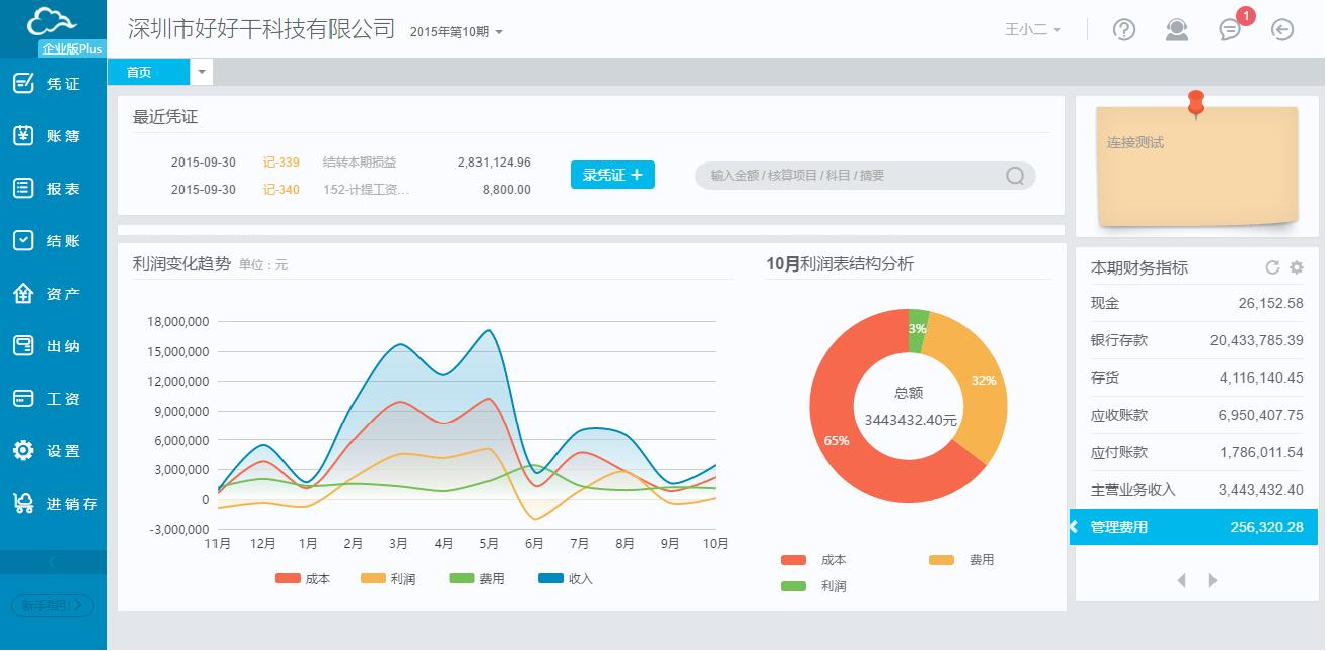The width and height of the screenshot is (1326, 651).
Task: Click the voucher amount 8,800.00
Action: [507, 189]
